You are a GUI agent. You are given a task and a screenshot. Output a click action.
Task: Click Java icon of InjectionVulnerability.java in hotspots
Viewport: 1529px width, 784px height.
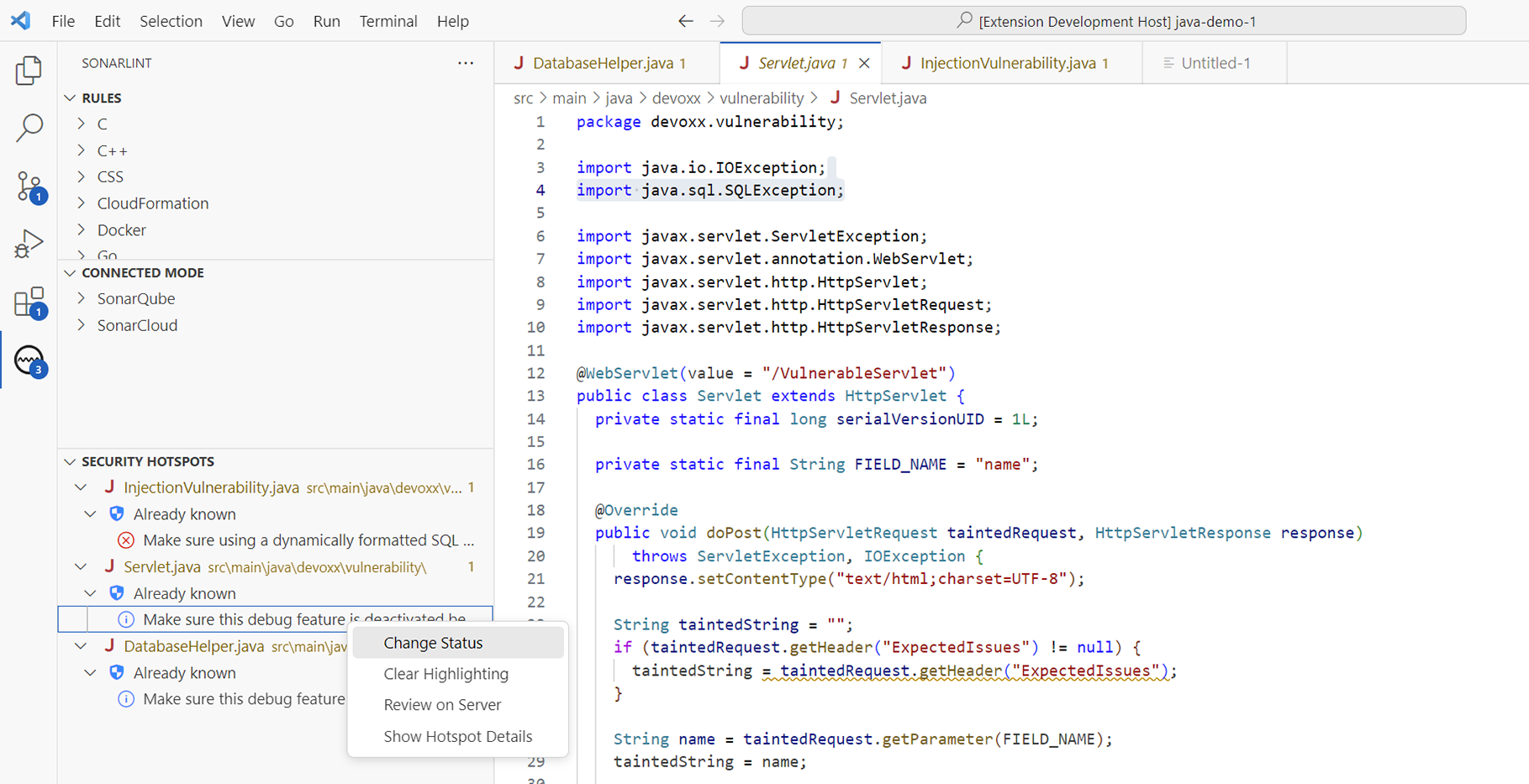click(x=109, y=487)
